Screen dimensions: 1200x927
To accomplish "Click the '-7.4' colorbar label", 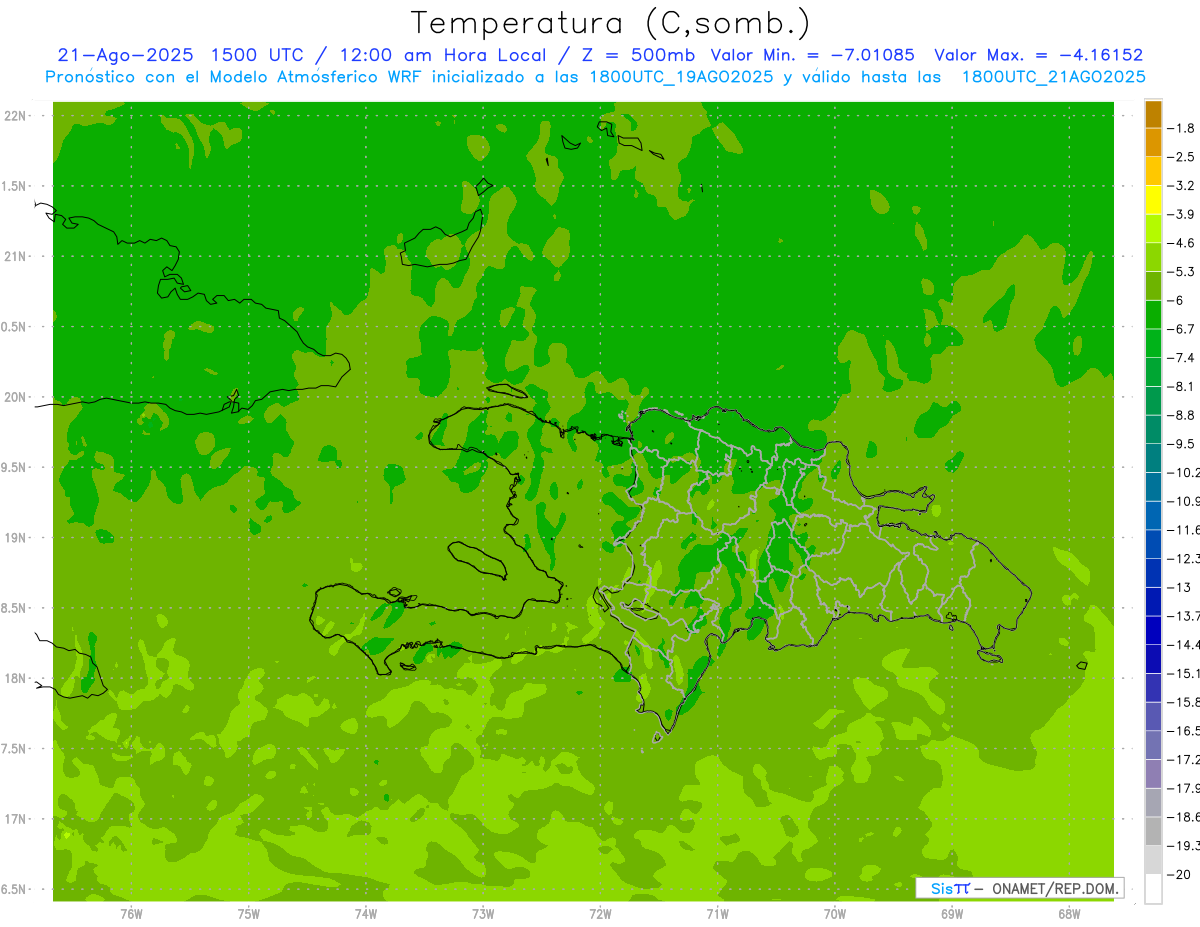I will coord(1181,358).
